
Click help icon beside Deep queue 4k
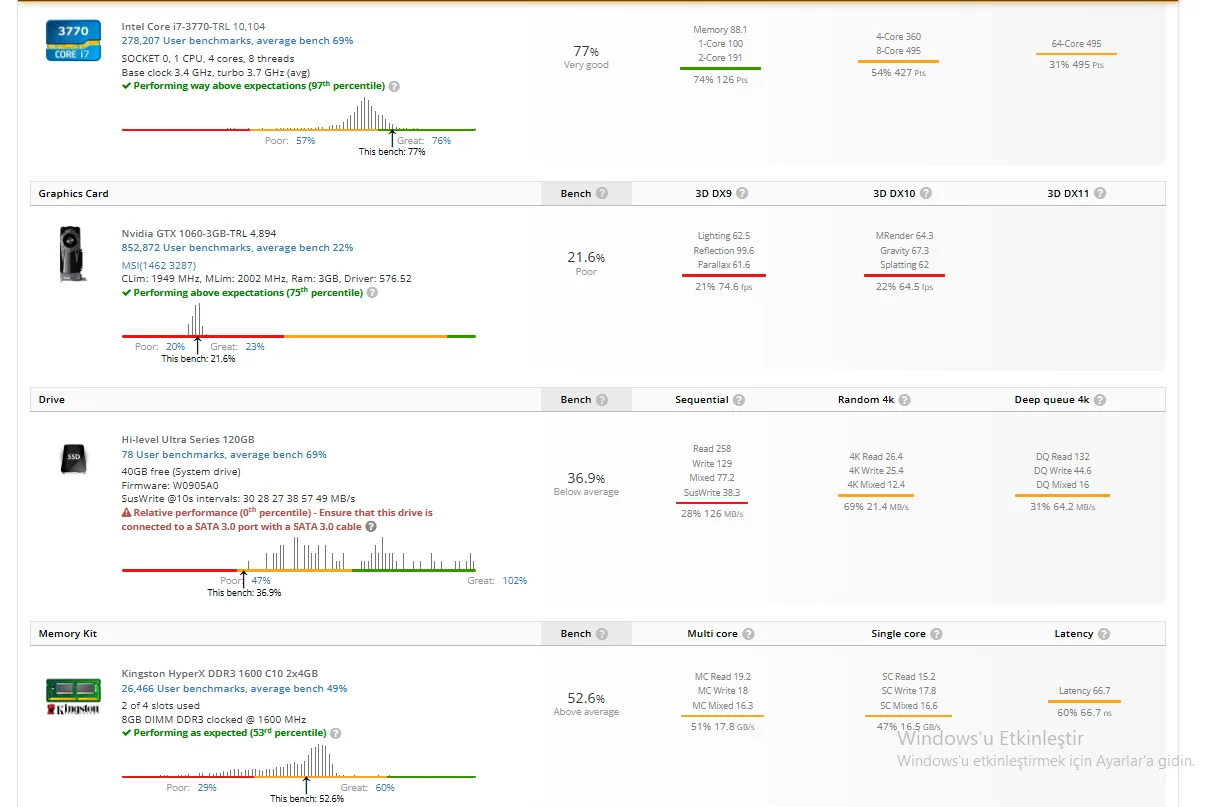tap(1100, 400)
